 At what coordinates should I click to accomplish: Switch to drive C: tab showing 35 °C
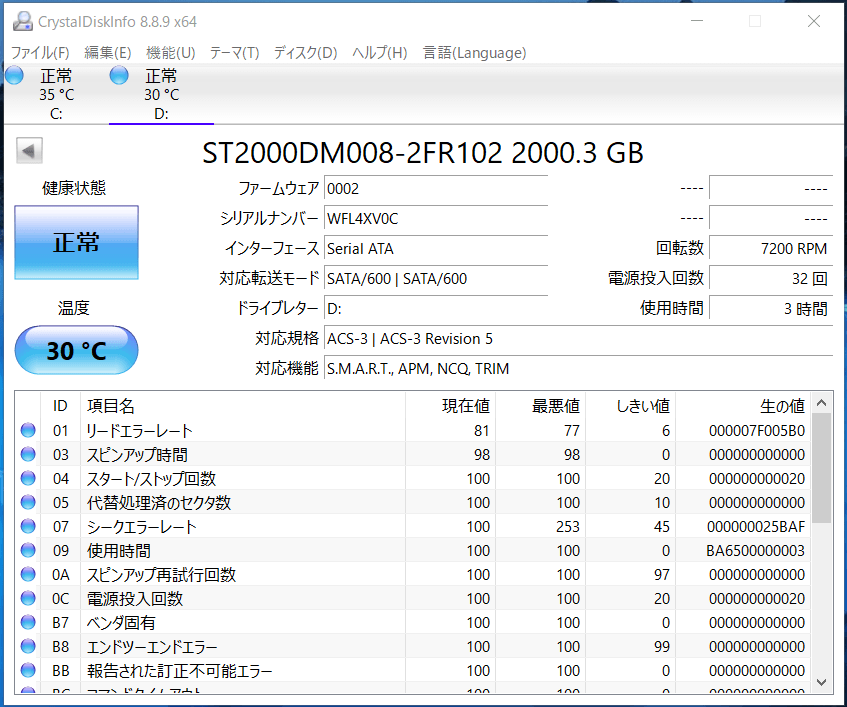click(x=56, y=95)
